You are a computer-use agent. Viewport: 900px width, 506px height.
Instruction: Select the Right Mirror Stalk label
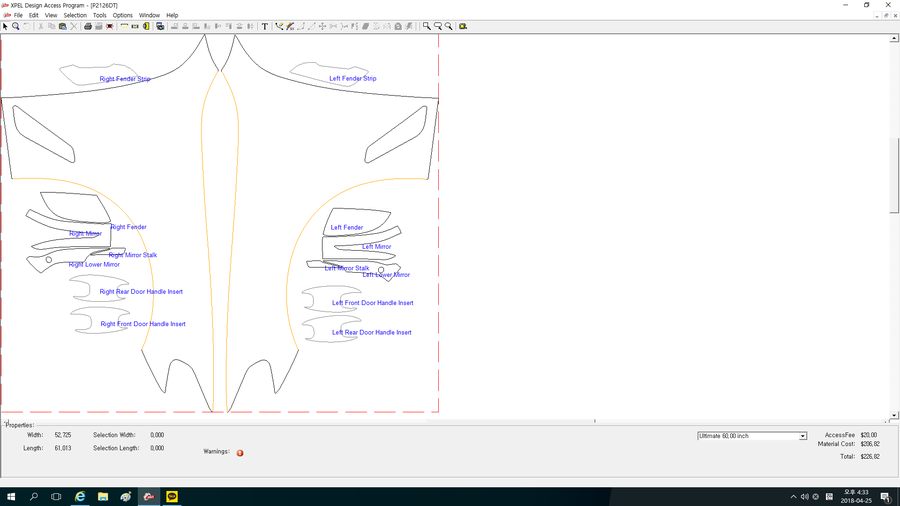coord(133,255)
